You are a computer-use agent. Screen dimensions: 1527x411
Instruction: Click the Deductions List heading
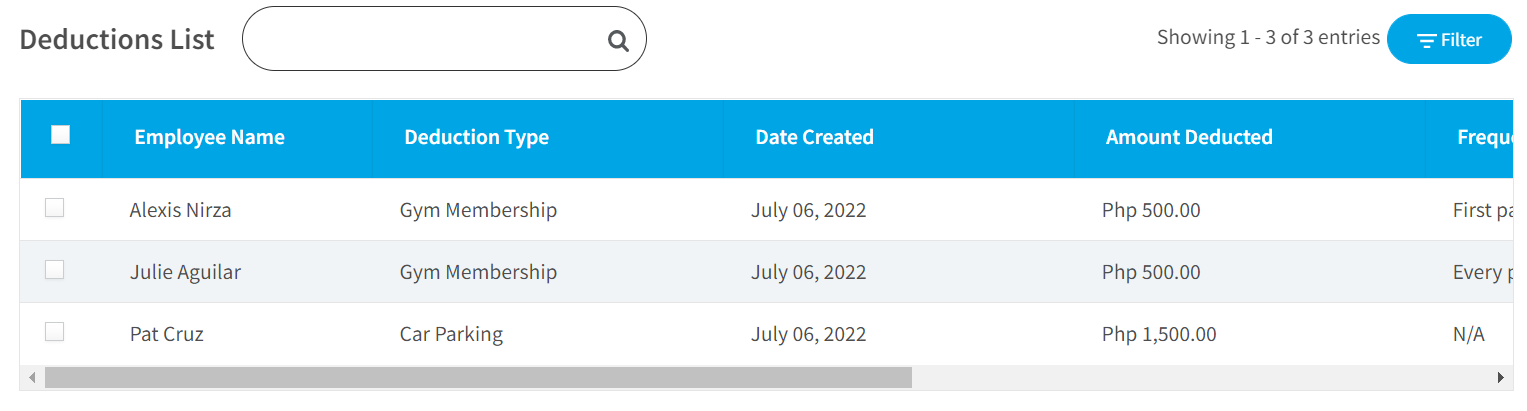click(x=117, y=39)
